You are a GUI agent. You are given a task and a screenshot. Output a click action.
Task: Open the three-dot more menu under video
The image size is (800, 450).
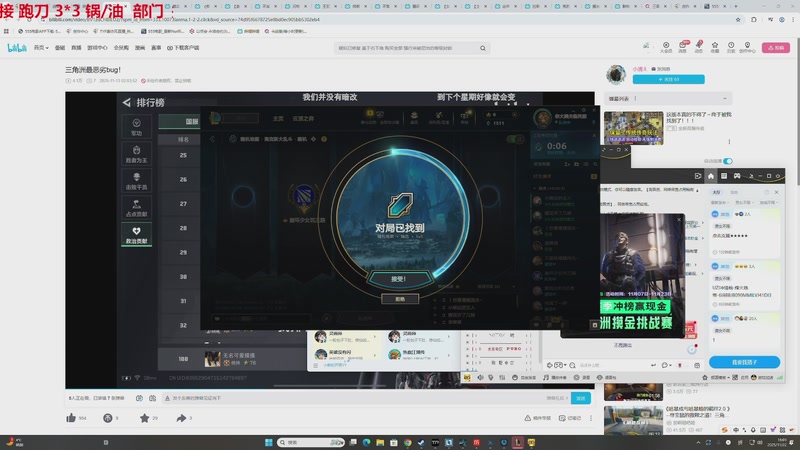pyautogui.click(x=591, y=418)
